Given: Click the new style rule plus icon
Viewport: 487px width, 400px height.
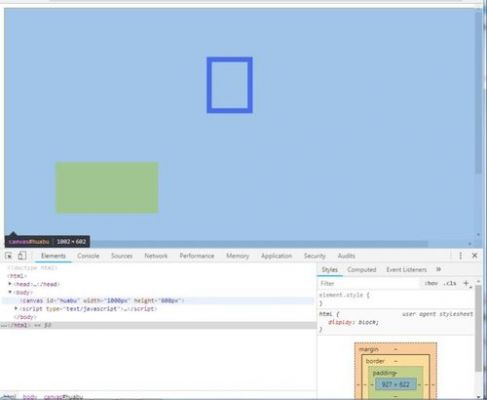Looking at the screenshot, I should 466,283.
